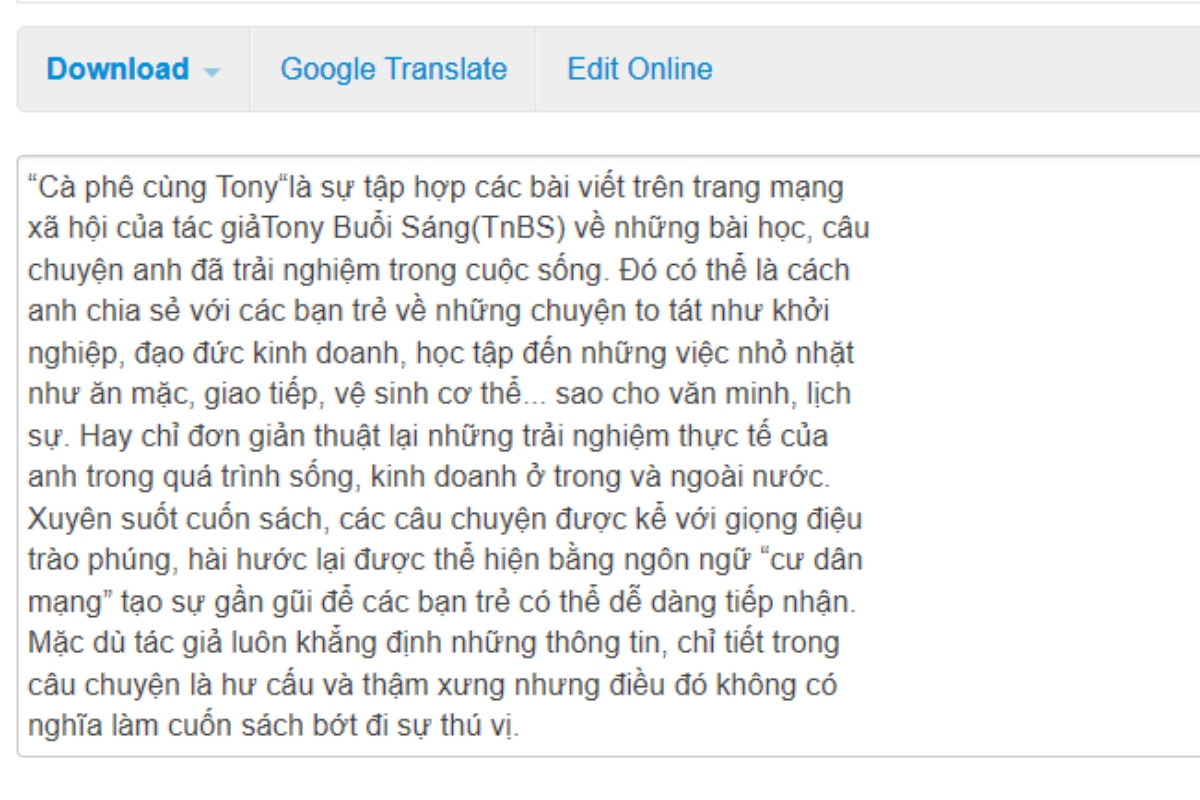1200x800 pixels.
Task: Click the line starting "nghiệp, đạo đức kinh doanh"
Action: (x=441, y=353)
